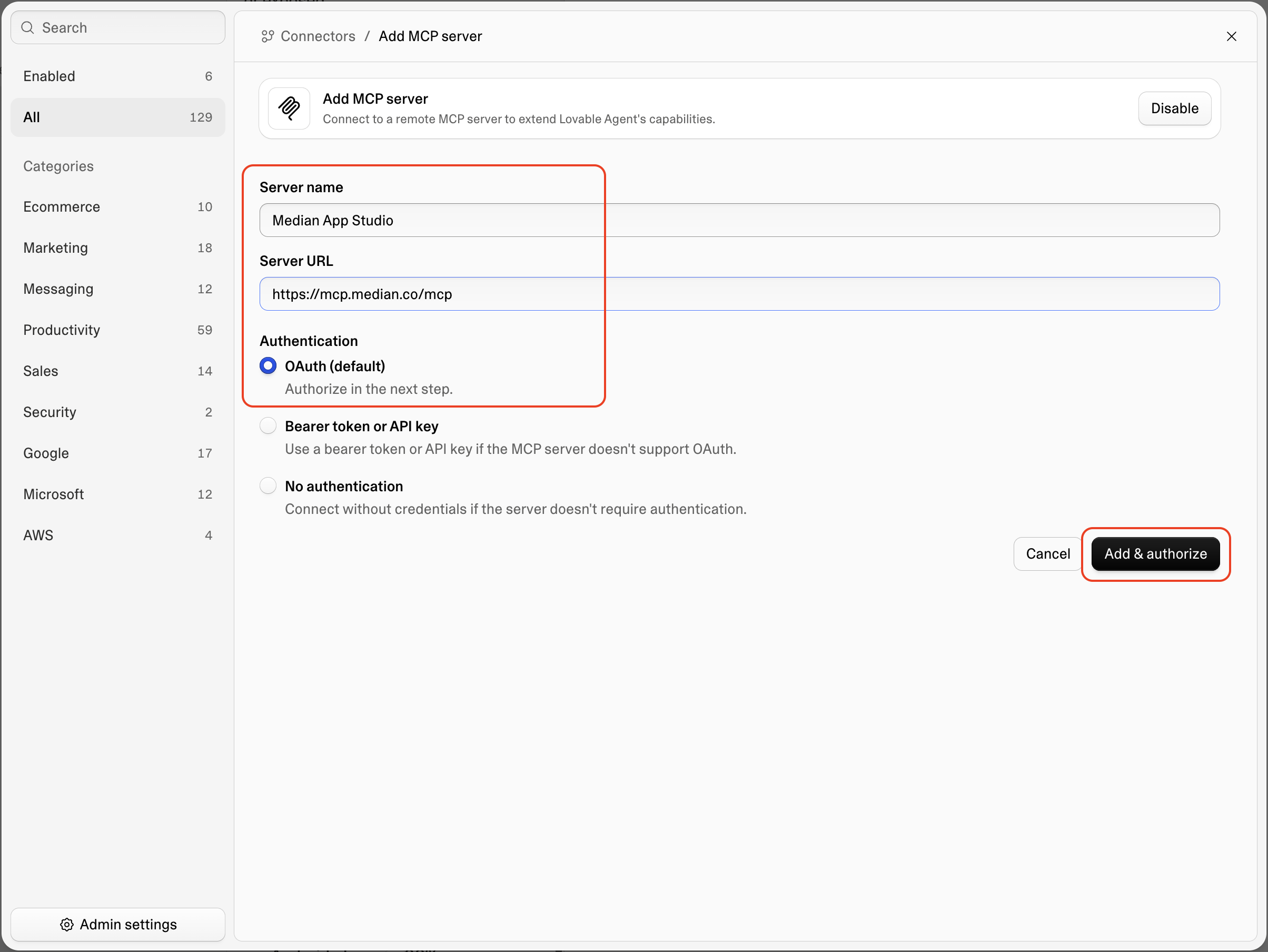This screenshot has height=952, width=1268.
Task: Cancel adding the MCP server
Action: click(x=1047, y=553)
